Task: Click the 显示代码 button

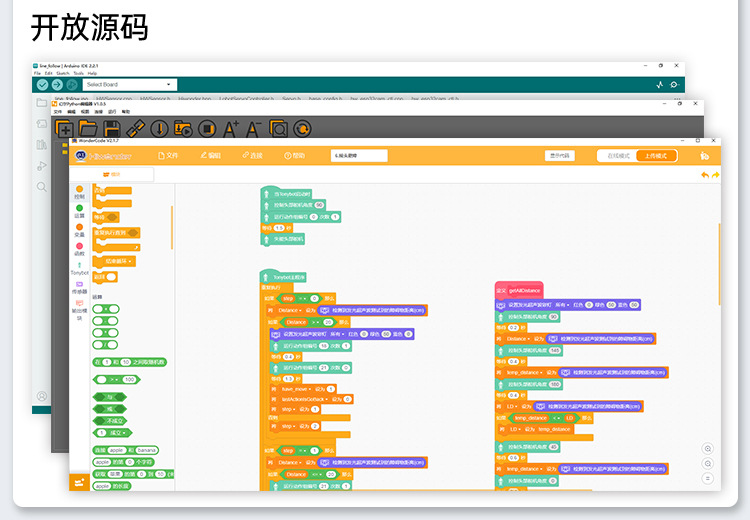Action: [x=561, y=155]
